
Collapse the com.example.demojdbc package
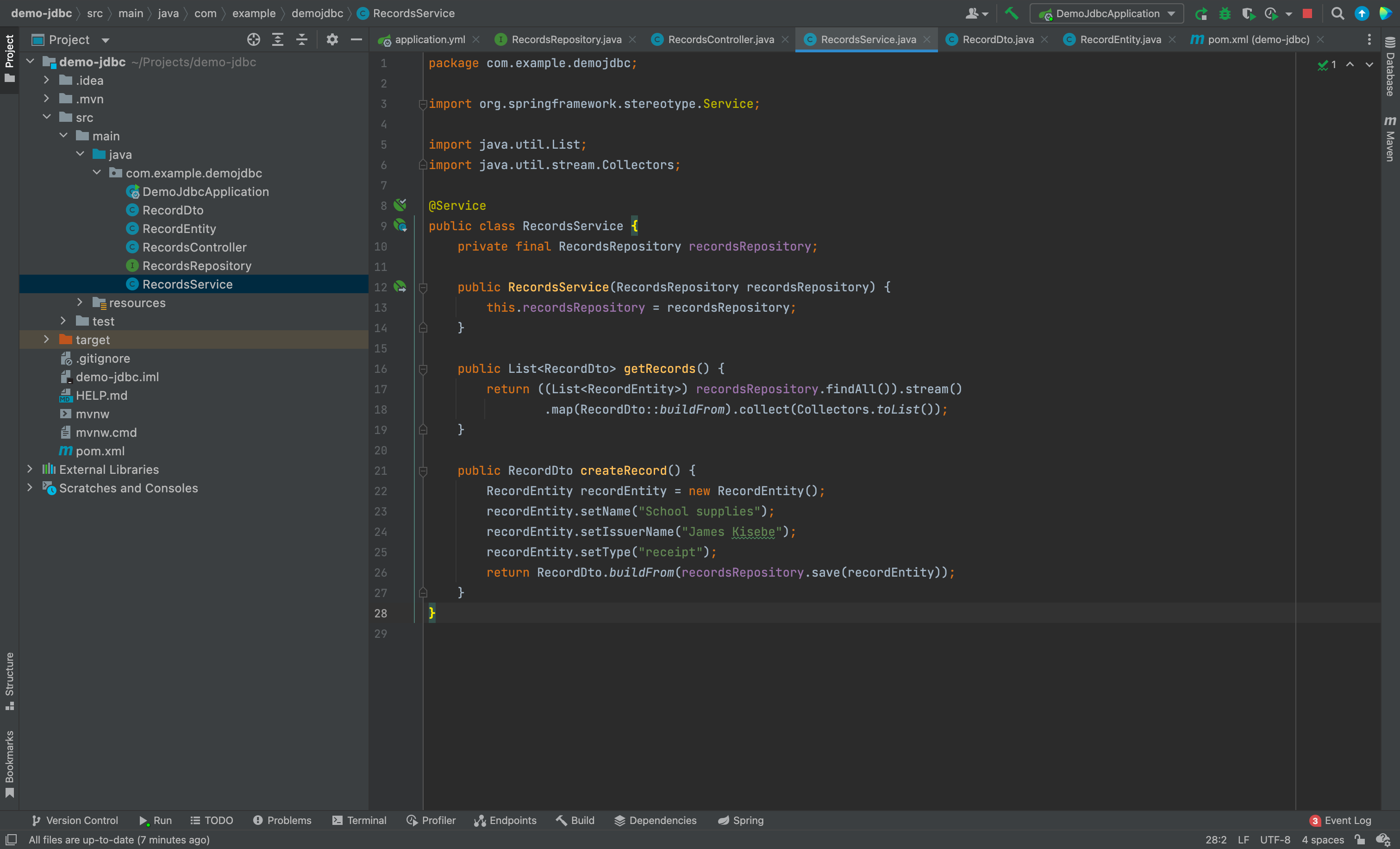coord(97,173)
